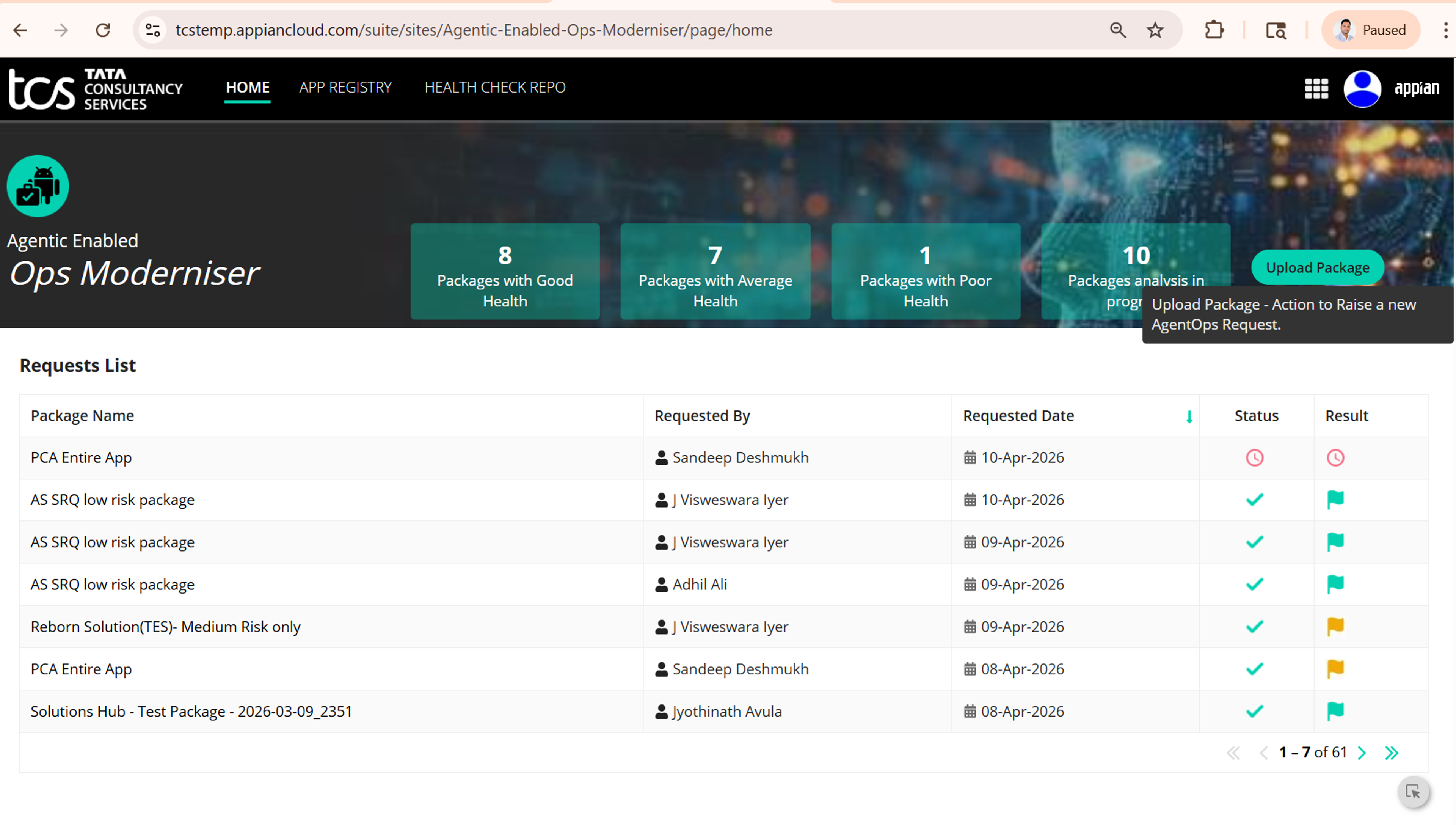Image resolution: width=1456 pixels, height=825 pixels.
Task: Open the user profile avatar menu
Action: [1362, 88]
